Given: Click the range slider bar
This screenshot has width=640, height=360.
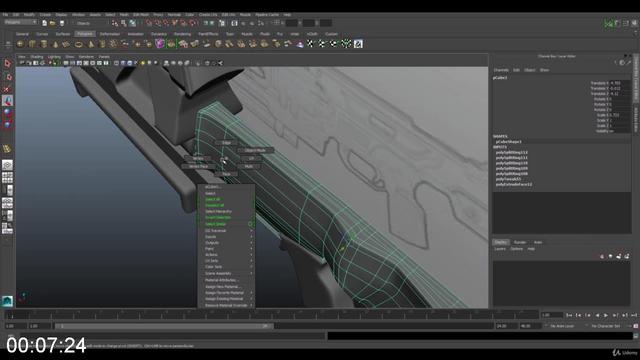Looking at the screenshot, I should tap(164, 326).
